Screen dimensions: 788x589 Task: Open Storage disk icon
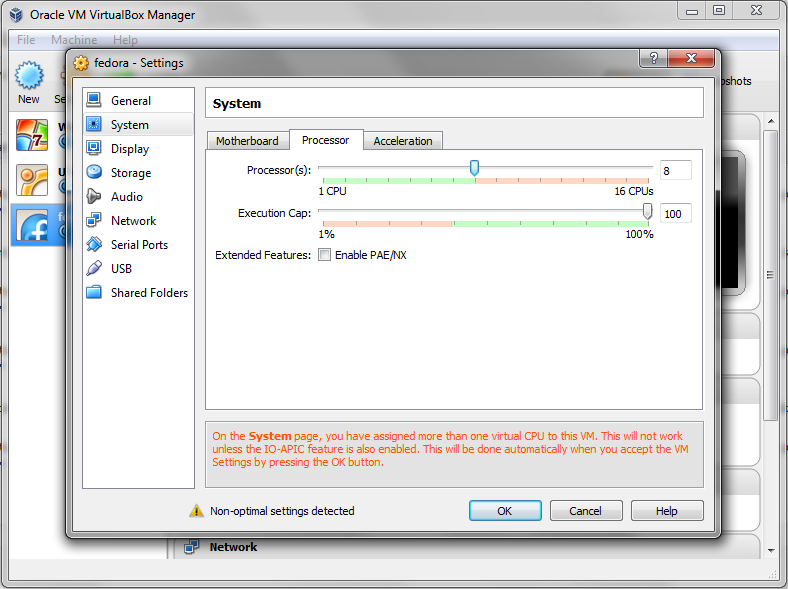click(94, 172)
